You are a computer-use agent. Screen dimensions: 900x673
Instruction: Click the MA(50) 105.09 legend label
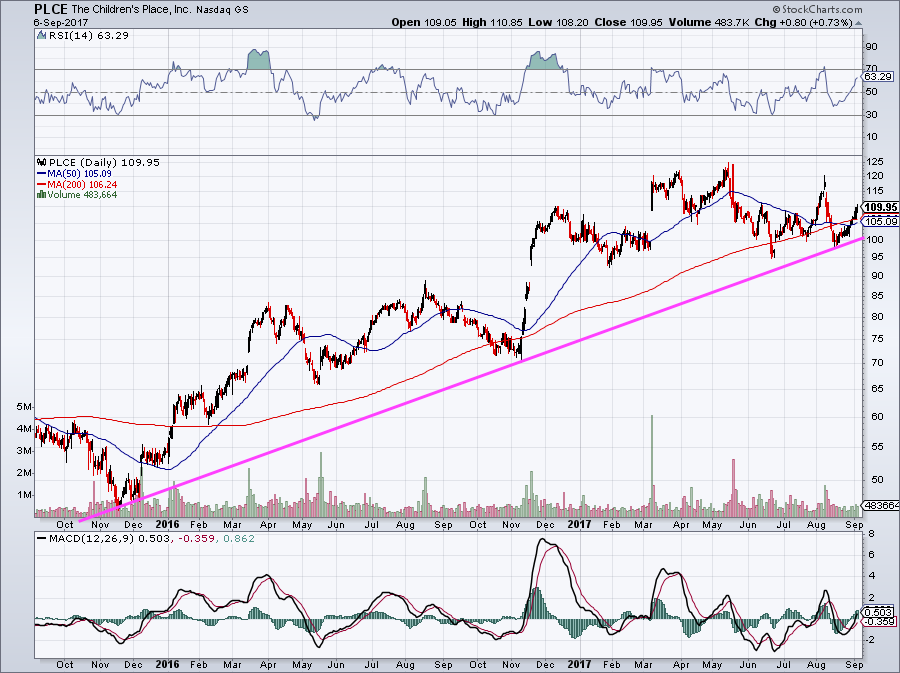tap(80, 173)
